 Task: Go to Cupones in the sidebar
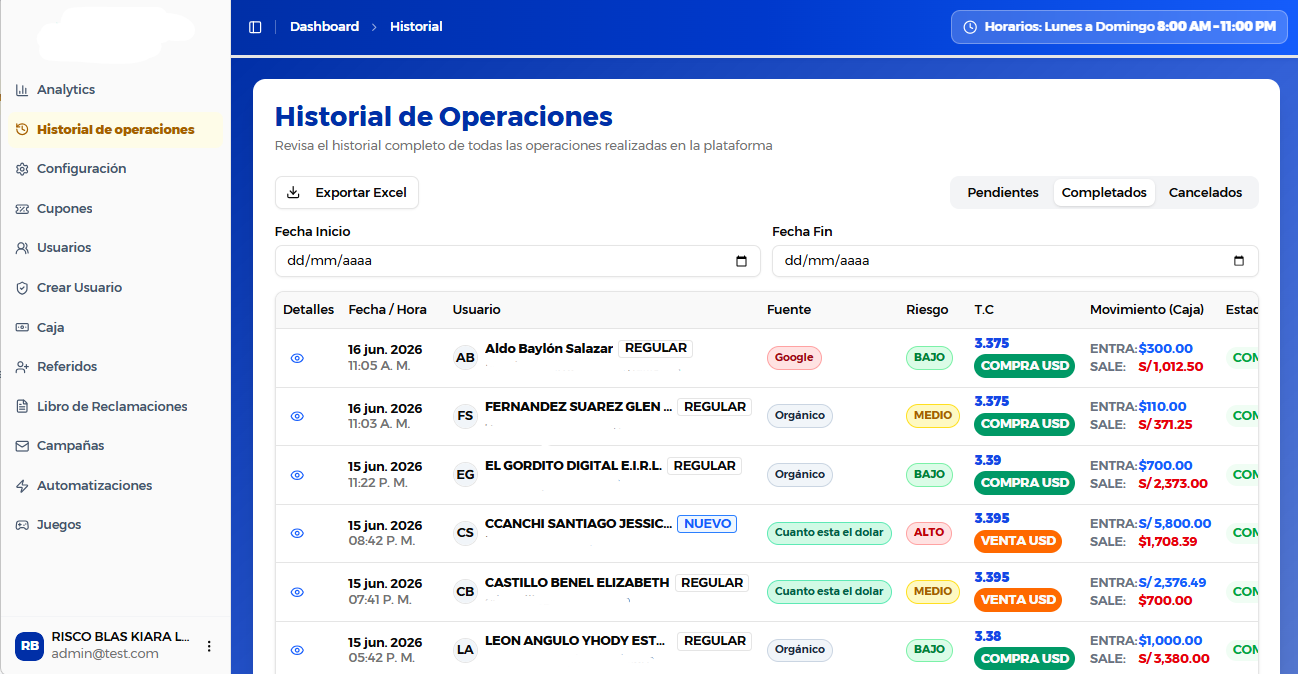coord(115,209)
